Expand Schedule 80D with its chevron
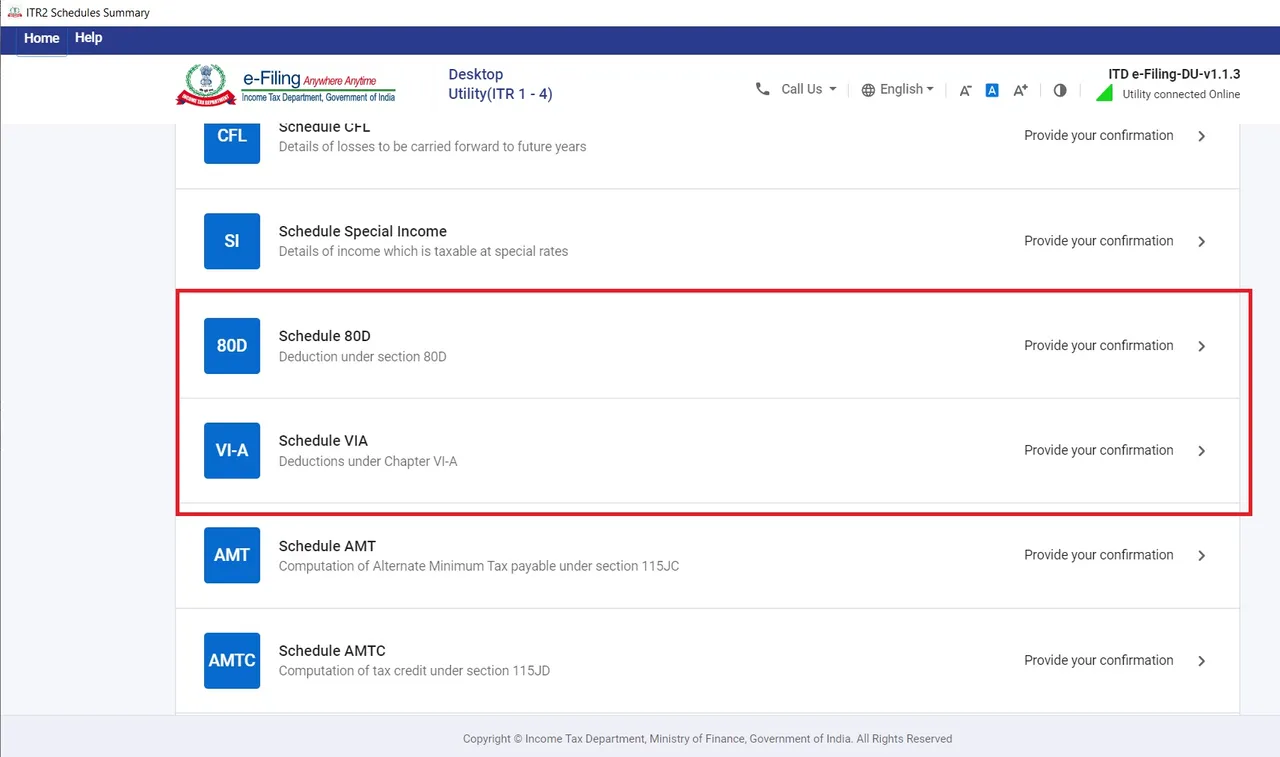Screen dimensions: 1280x757 [1202, 346]
